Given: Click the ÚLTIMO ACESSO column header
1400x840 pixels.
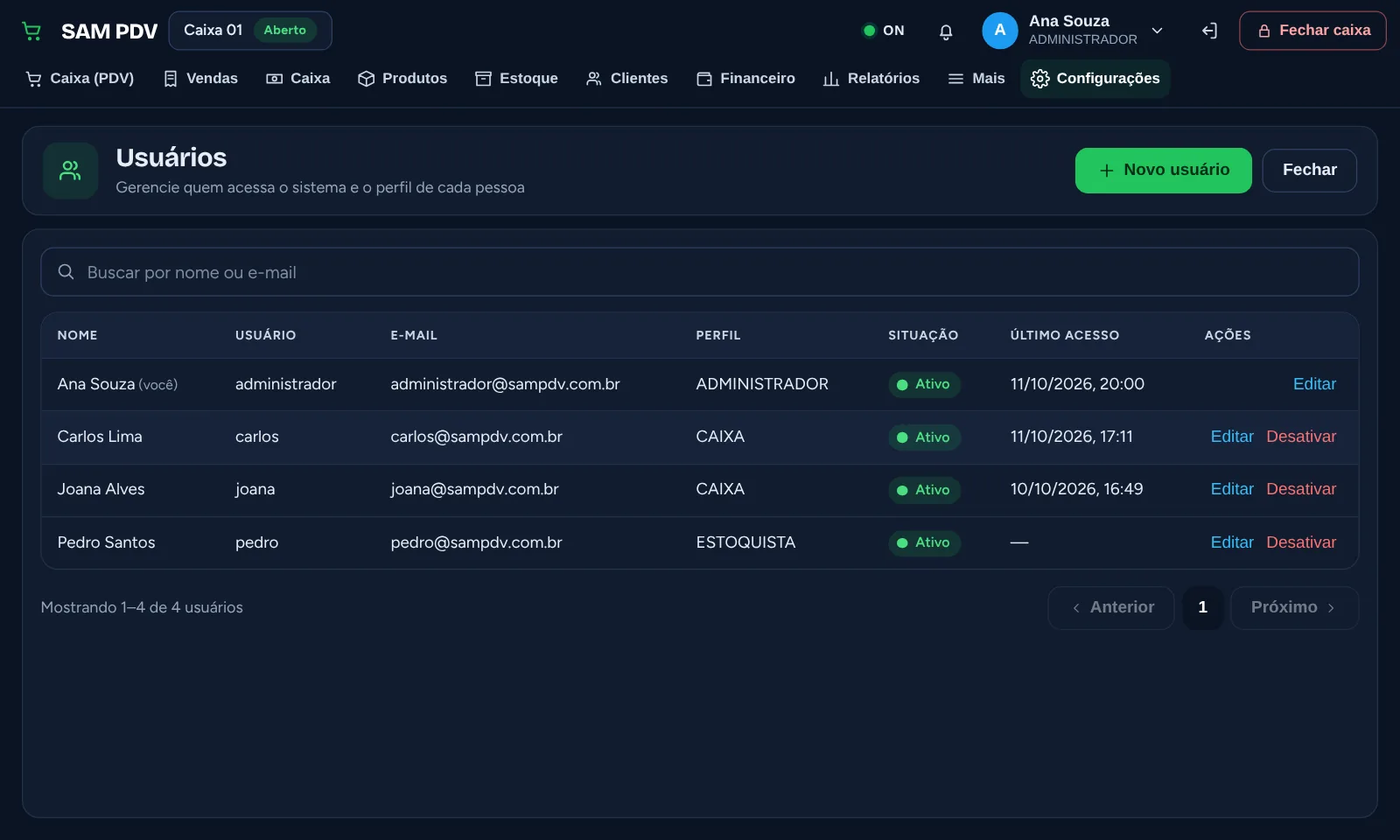Looking at the screenshot, I should pos(1064,335).
